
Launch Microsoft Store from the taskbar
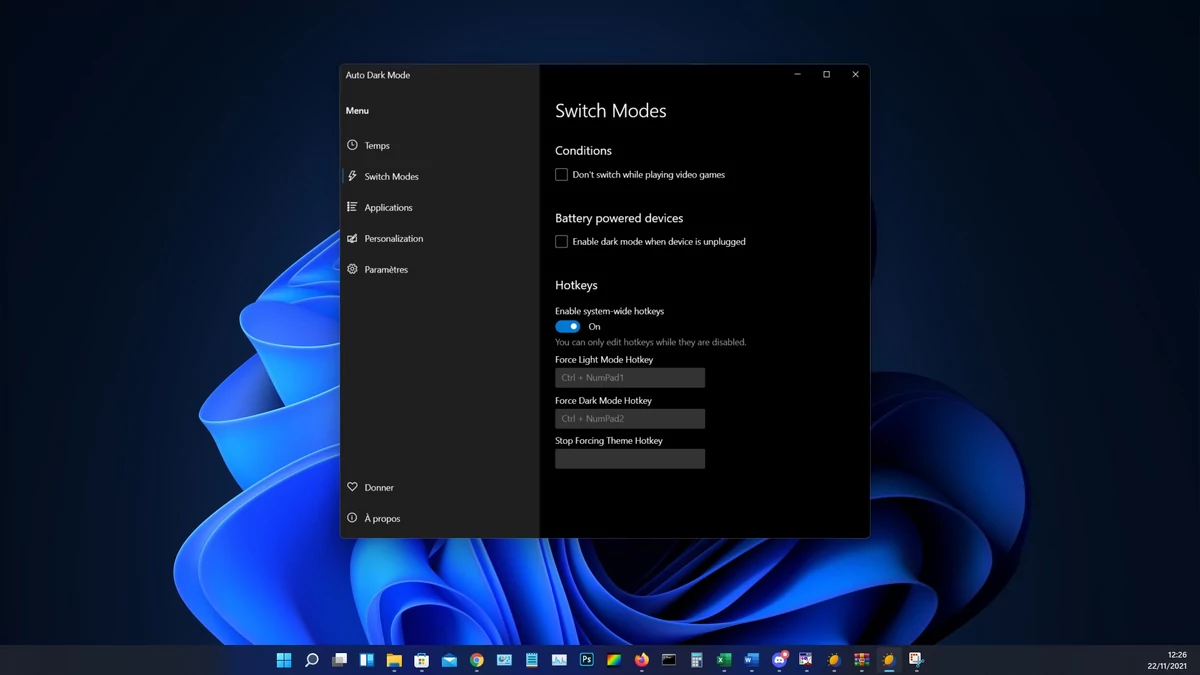(422, 660)
